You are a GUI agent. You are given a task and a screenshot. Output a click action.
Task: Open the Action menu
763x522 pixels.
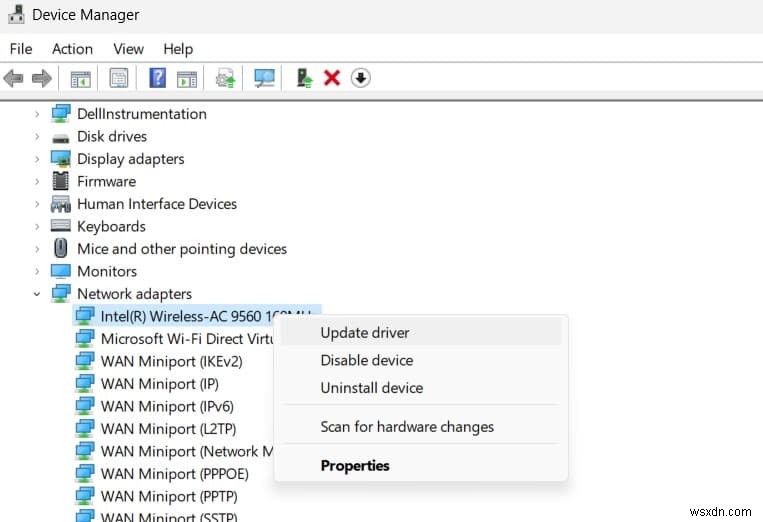tap(73, 49)
